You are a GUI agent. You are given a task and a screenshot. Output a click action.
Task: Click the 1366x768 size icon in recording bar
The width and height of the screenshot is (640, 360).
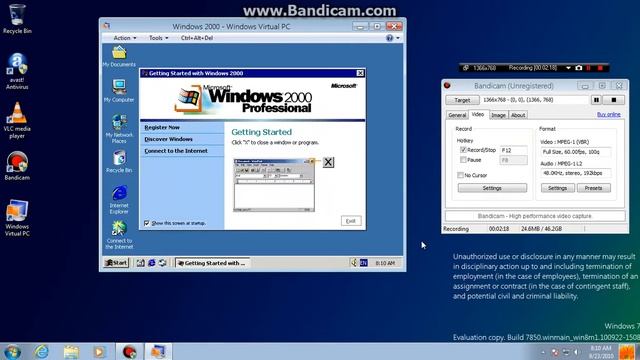tap(466, 68)
